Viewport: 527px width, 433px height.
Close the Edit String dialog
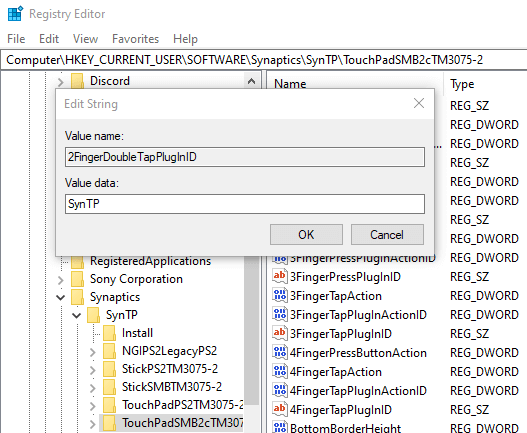(x=419, y=103)
